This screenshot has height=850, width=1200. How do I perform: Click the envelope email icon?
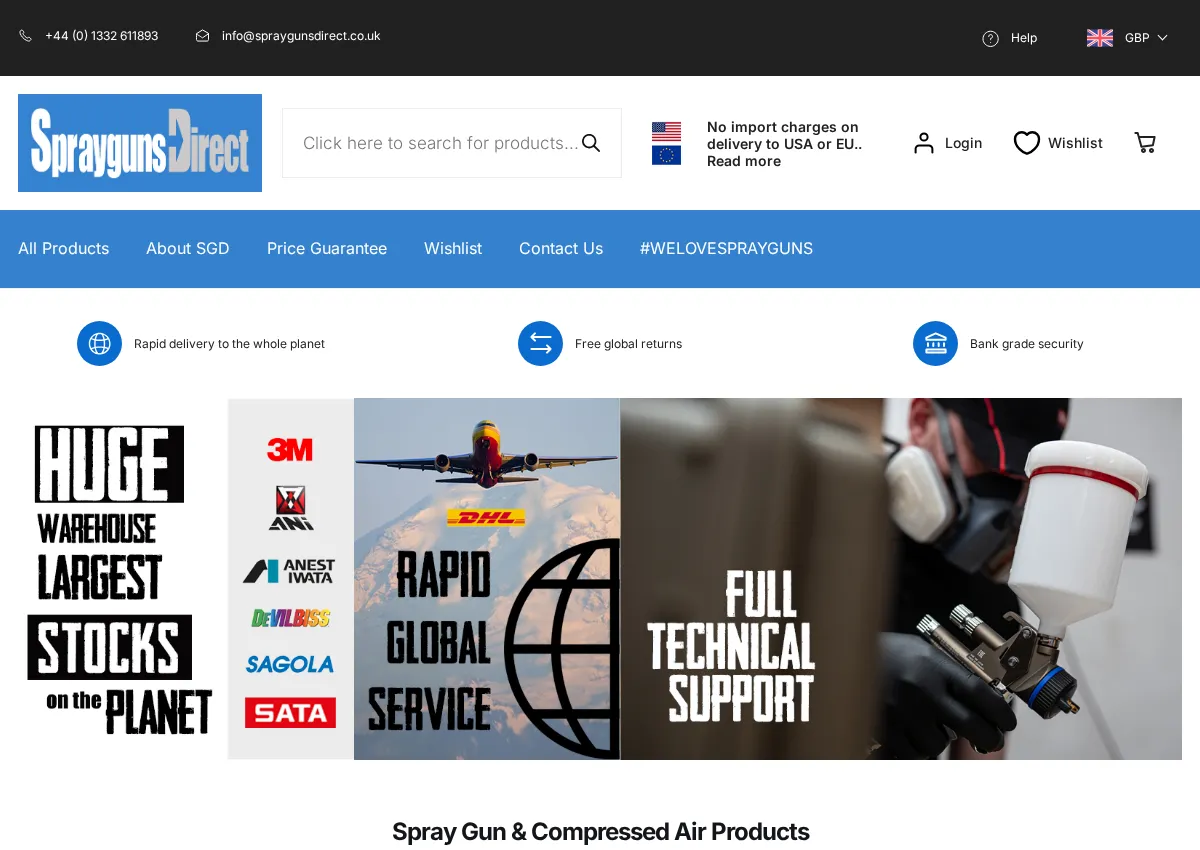(203, 36)
